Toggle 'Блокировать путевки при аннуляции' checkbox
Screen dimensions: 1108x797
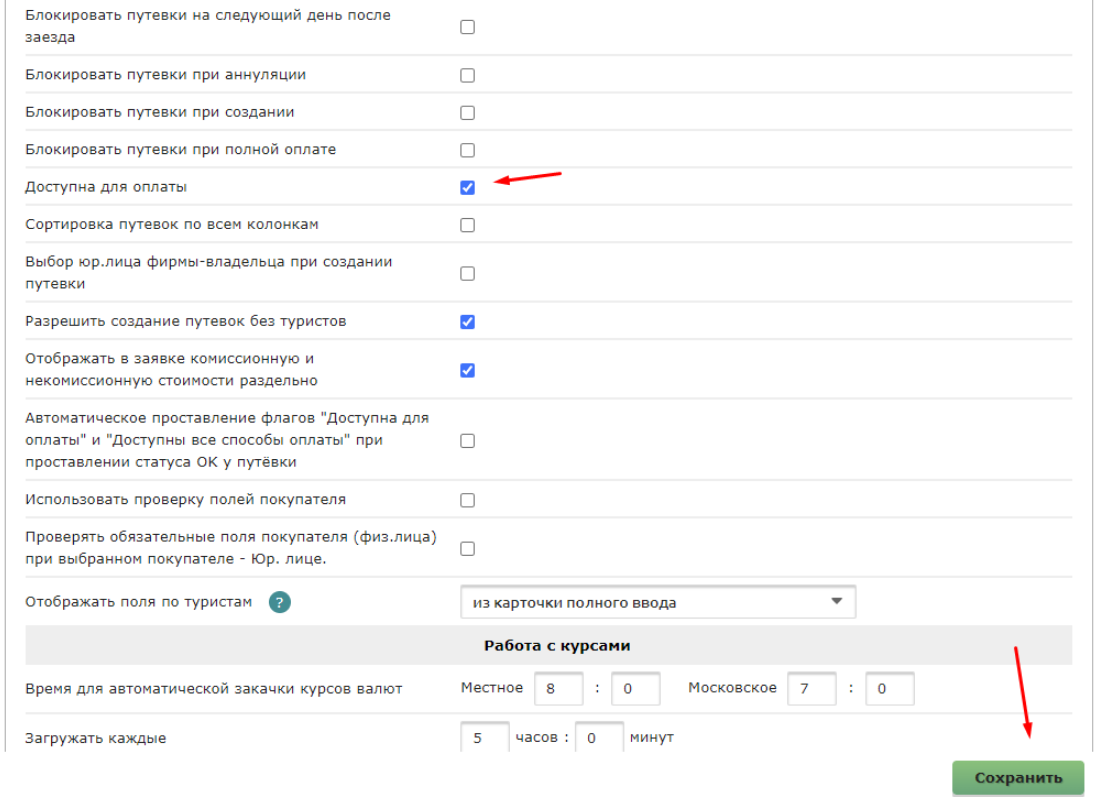pos(467,75)
